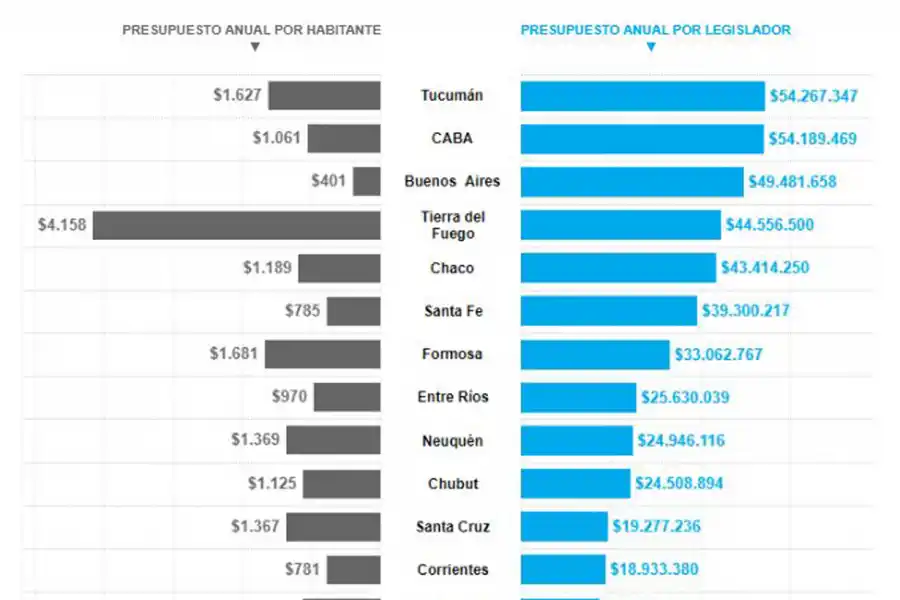Click the Buenos Aires province label
900x600 pixels.
(x=451, y=182)
